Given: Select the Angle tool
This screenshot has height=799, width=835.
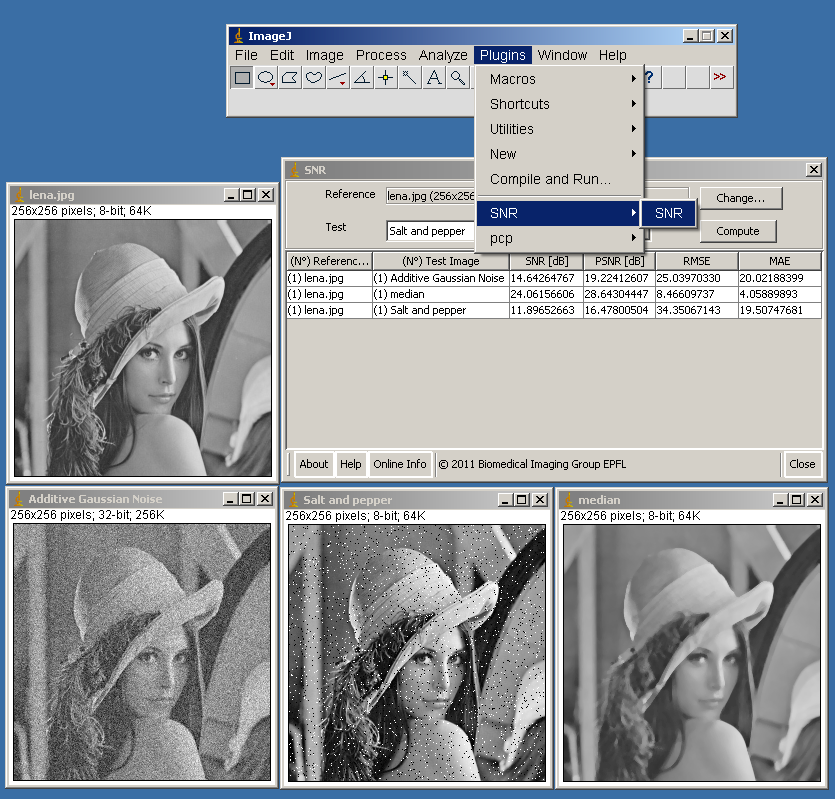Looking at the screenshot, I should (362, 78).
